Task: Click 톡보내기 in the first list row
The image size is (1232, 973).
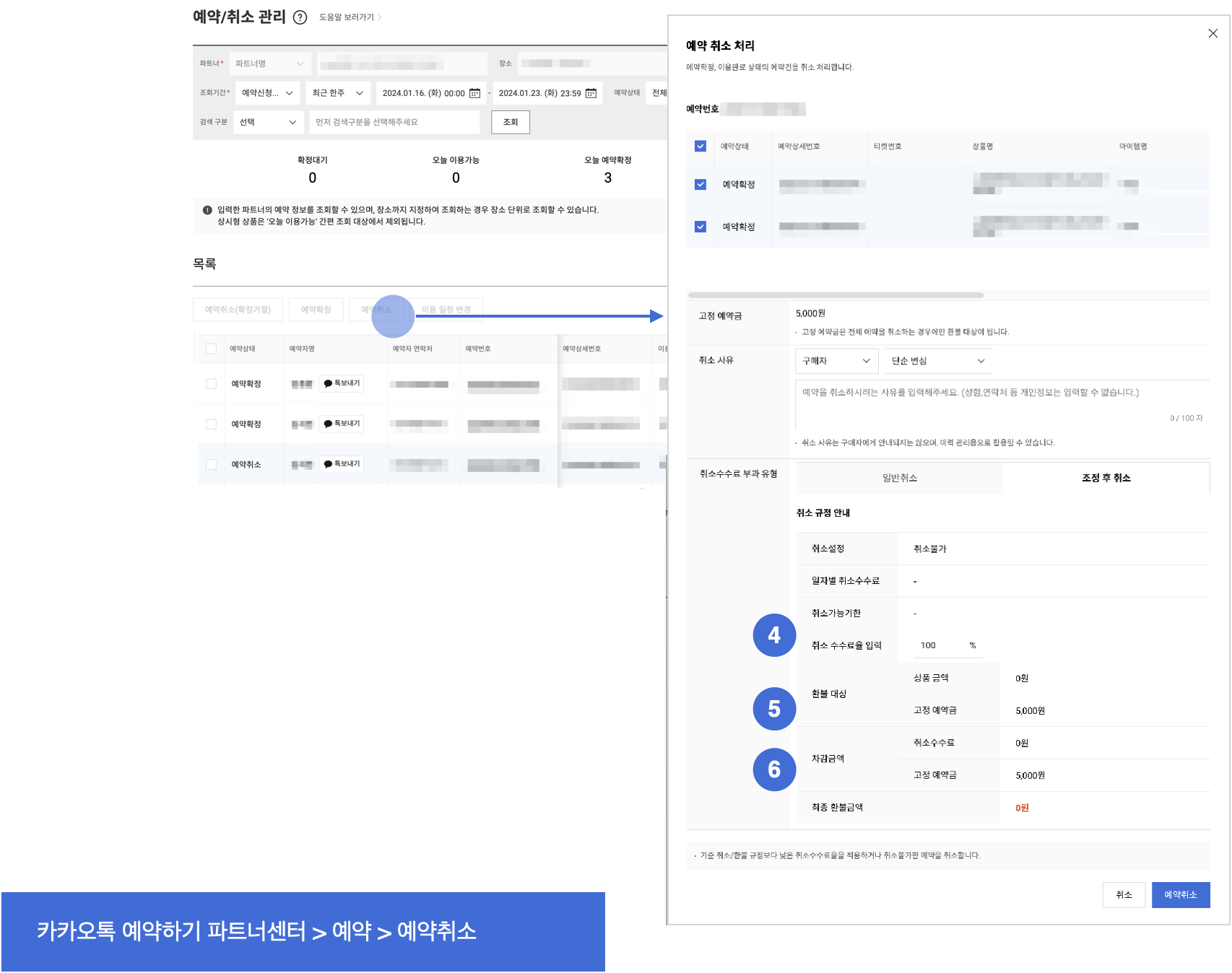Action: click(342, 383)
